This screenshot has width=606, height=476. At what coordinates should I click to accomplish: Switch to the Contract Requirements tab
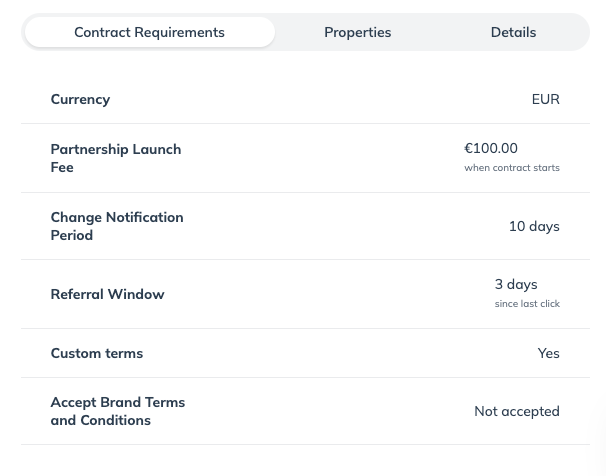pyautogui.click(x=150, y=32)
